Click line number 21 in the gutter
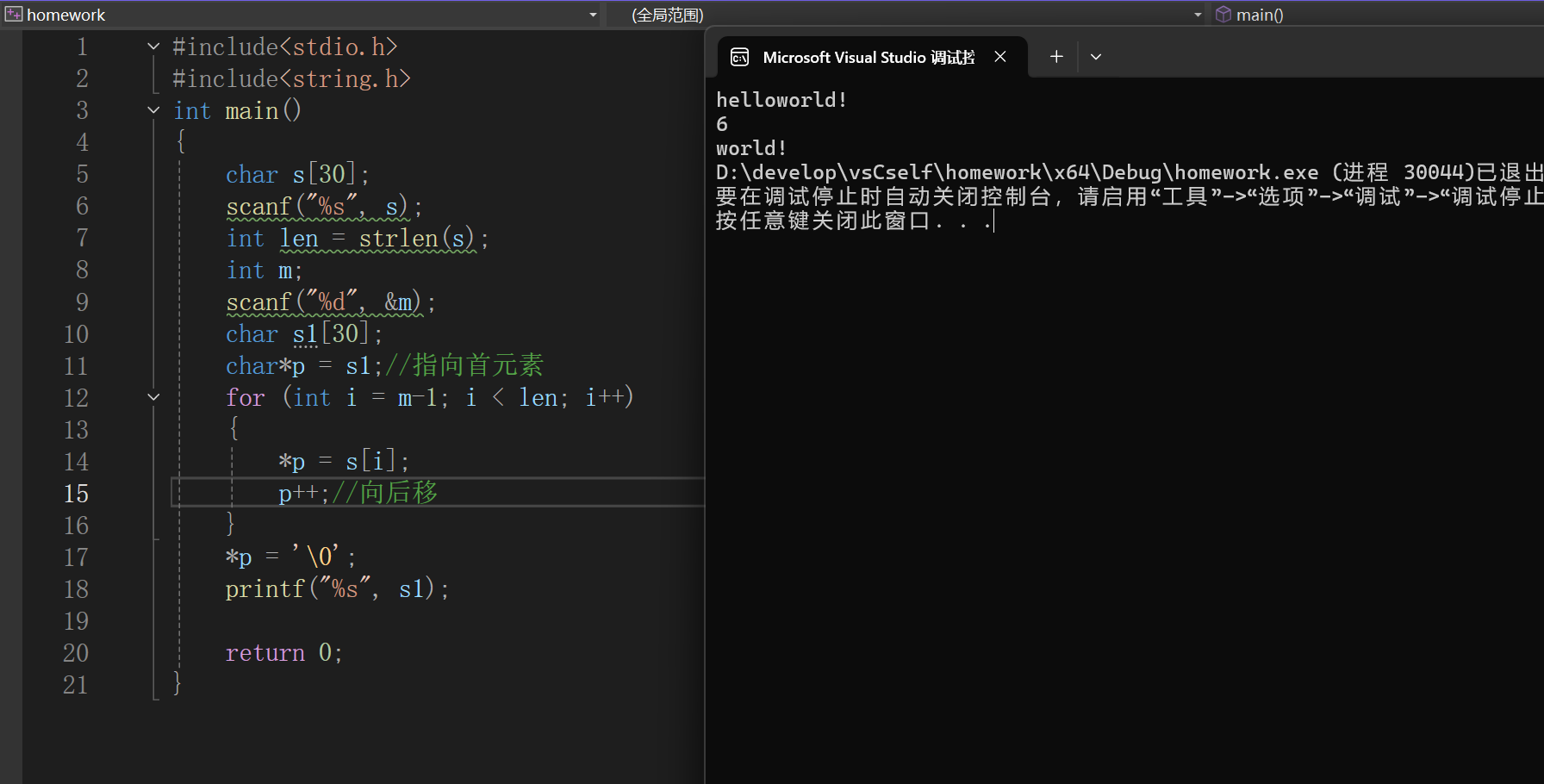This screenshot has height=784, width=1544. tap(76, 685)
